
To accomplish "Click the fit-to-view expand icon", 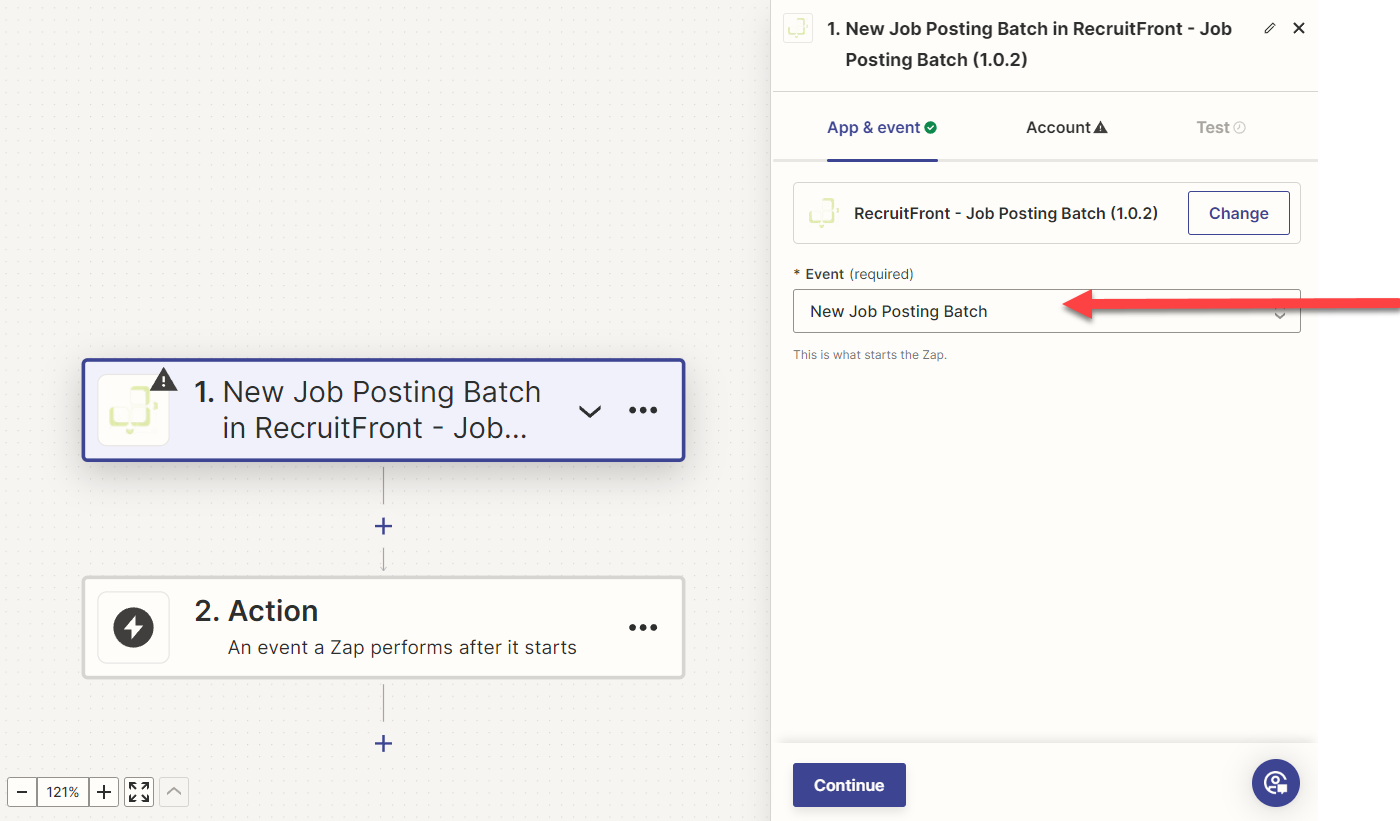I will [x=139, y=792].
